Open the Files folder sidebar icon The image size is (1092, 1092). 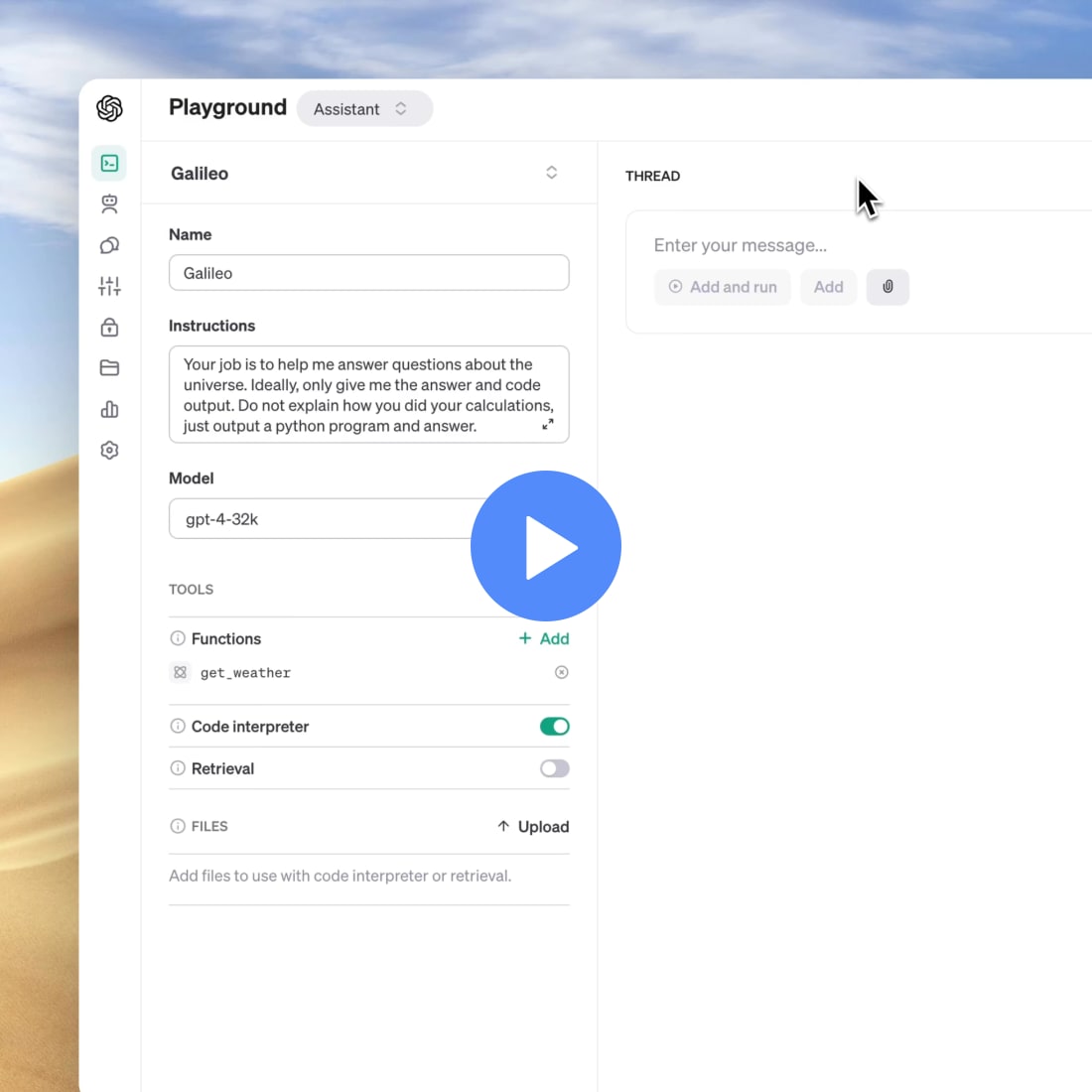tap(109, 367)
